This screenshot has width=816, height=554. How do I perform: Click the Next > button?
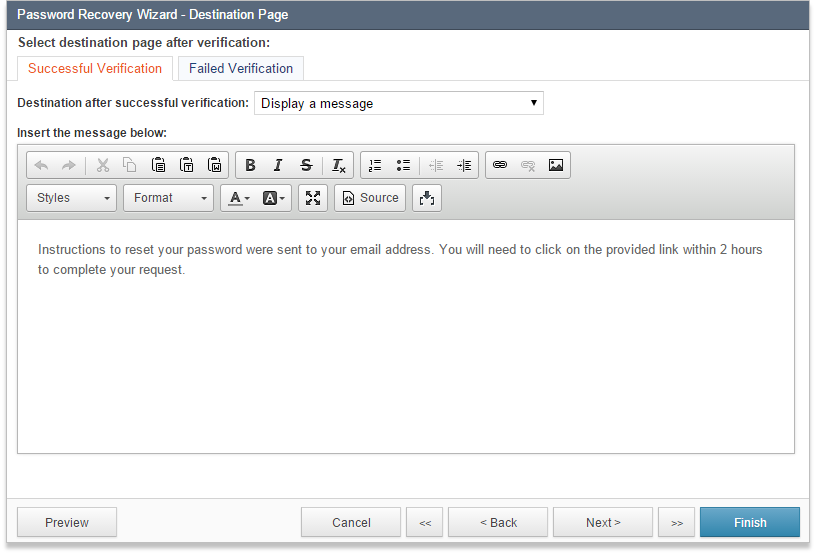point(603,522)
